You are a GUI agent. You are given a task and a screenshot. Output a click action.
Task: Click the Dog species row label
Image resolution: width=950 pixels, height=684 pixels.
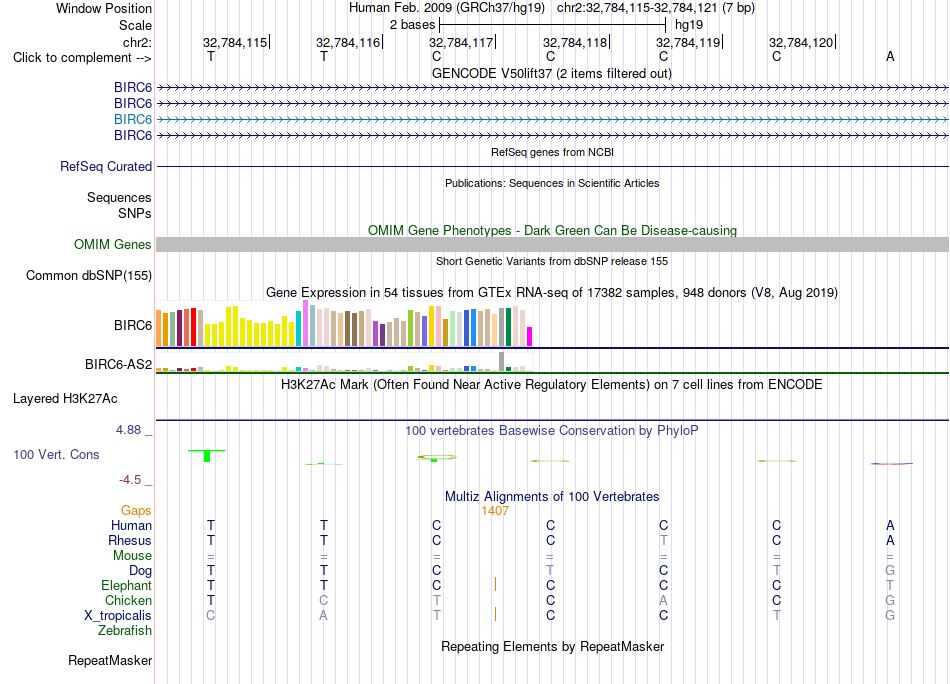click(141, 571)
